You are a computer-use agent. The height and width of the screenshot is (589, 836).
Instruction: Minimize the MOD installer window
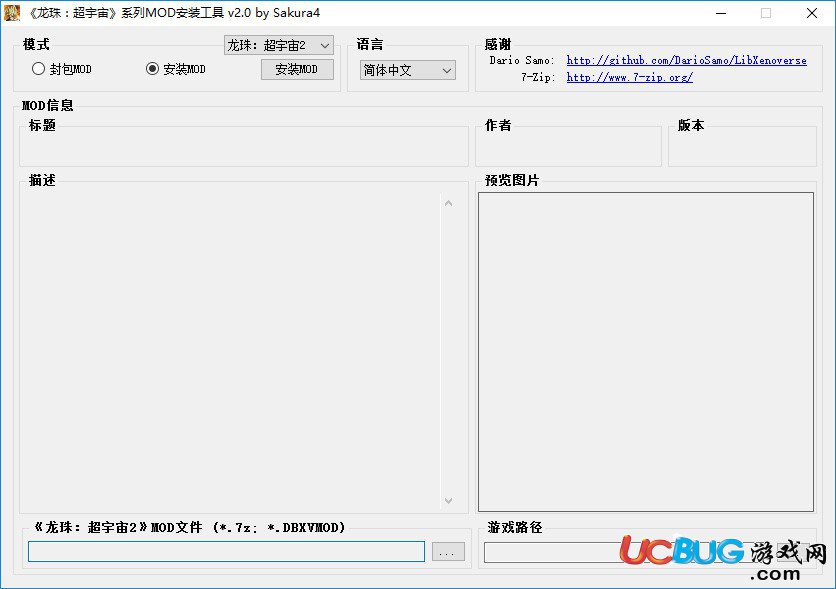(x=721, y=13)
